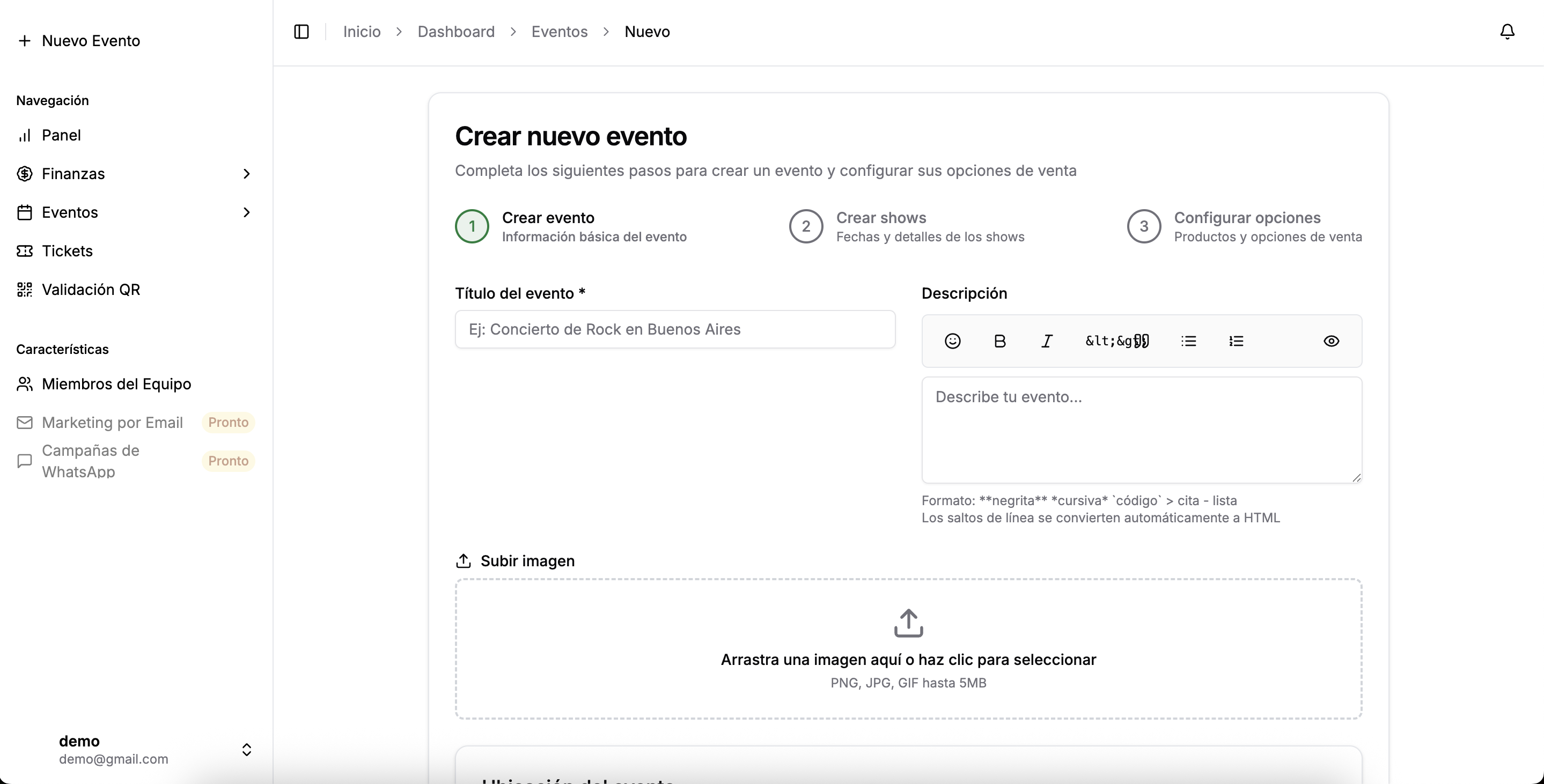The image size is (1544, 784).
Task: Click the Características section heading
Action: 62,350
